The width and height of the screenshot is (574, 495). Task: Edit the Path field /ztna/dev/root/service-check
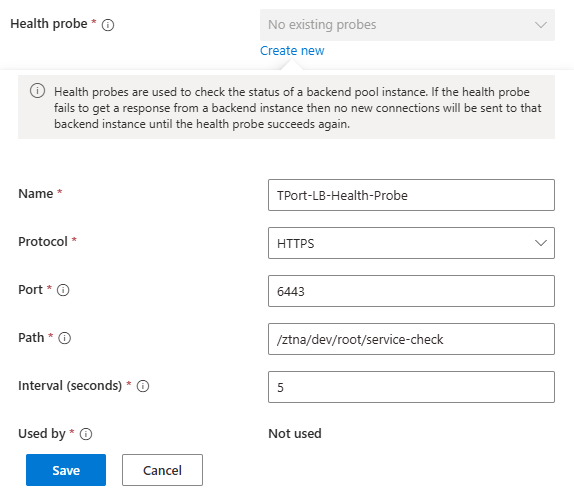411,339
